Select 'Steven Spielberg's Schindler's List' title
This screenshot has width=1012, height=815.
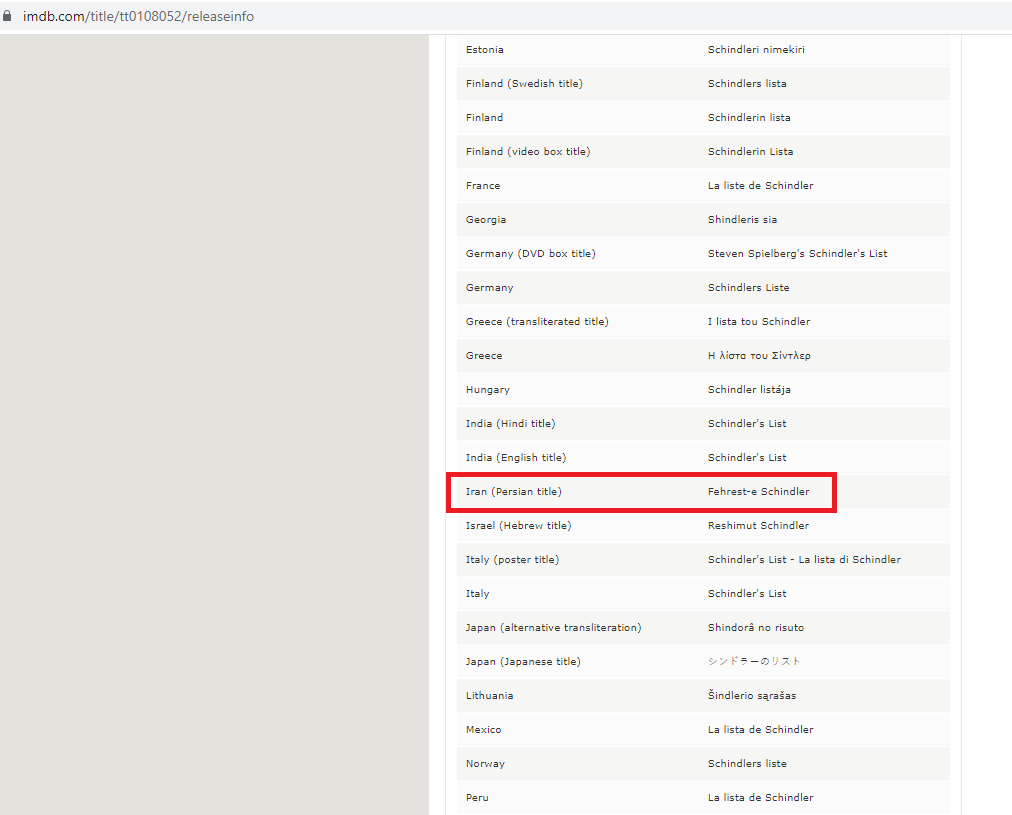pos(797,254)
